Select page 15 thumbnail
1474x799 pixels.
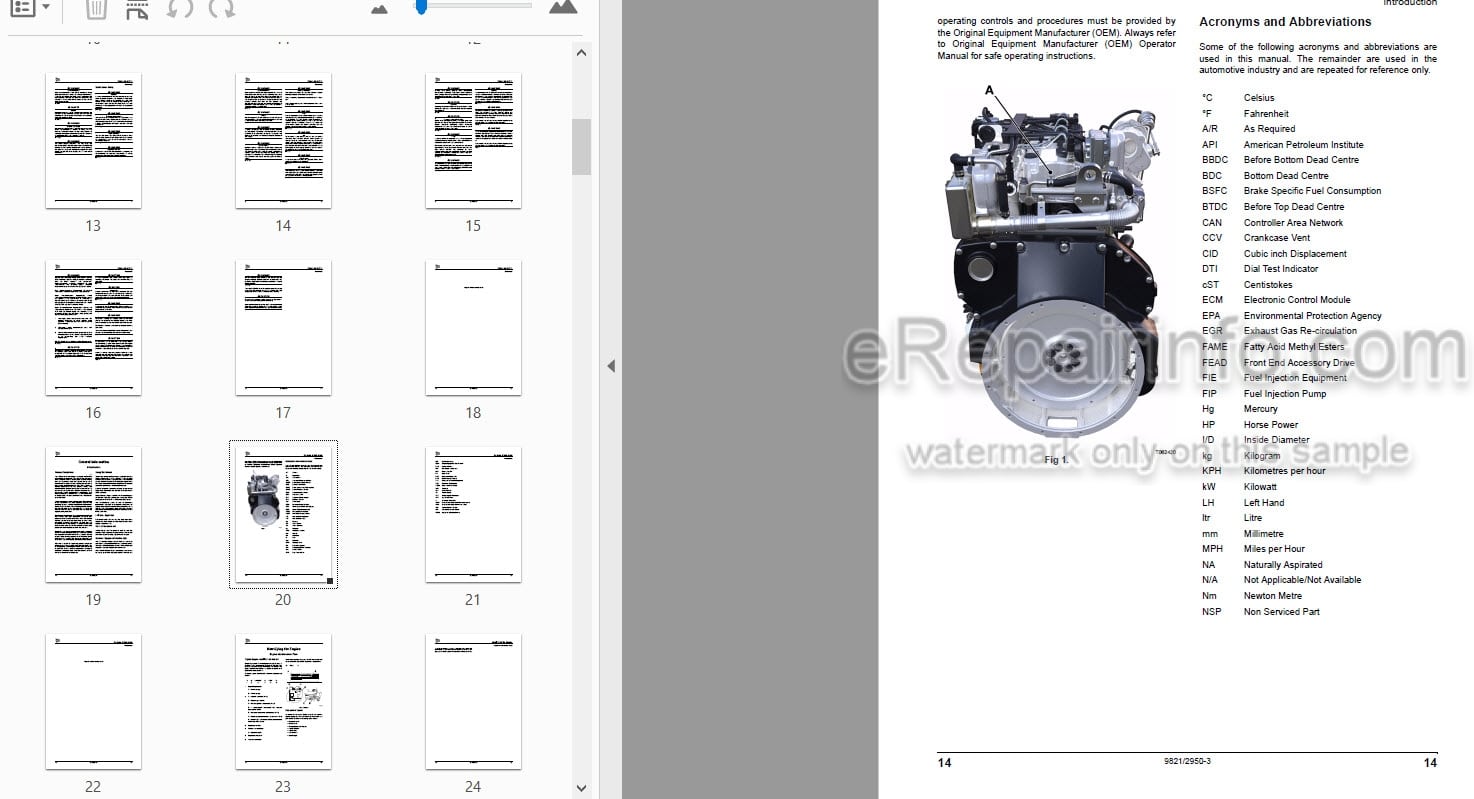click(473, 140)
